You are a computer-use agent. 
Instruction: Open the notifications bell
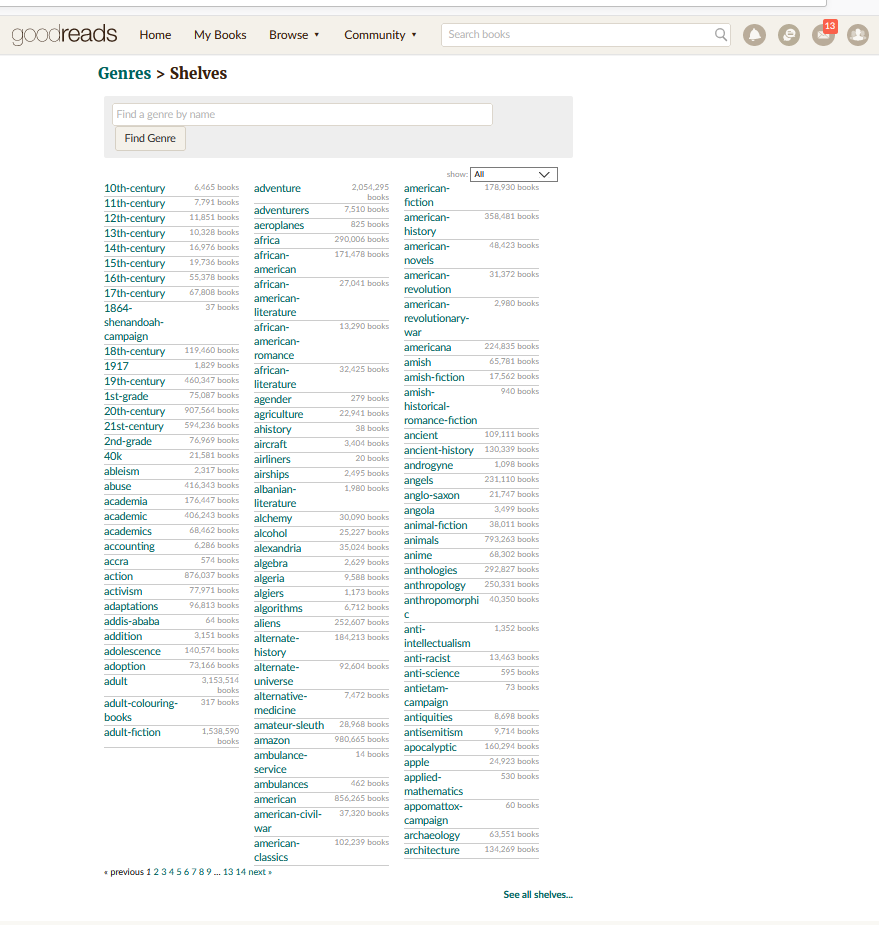754,35
